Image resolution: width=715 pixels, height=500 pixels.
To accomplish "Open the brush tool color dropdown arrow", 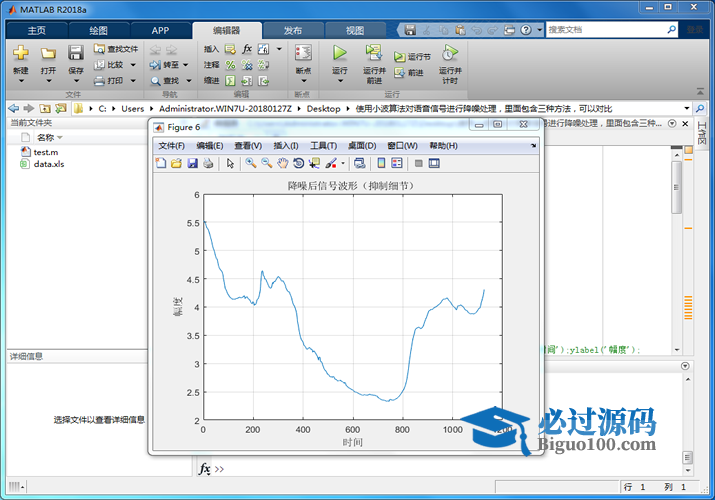I will click(x=343, y=163).
